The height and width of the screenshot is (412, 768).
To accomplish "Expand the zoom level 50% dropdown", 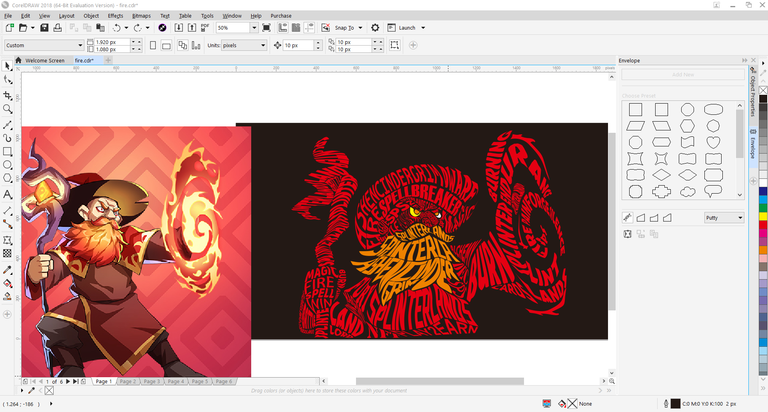I will click(x=254, y=28).
